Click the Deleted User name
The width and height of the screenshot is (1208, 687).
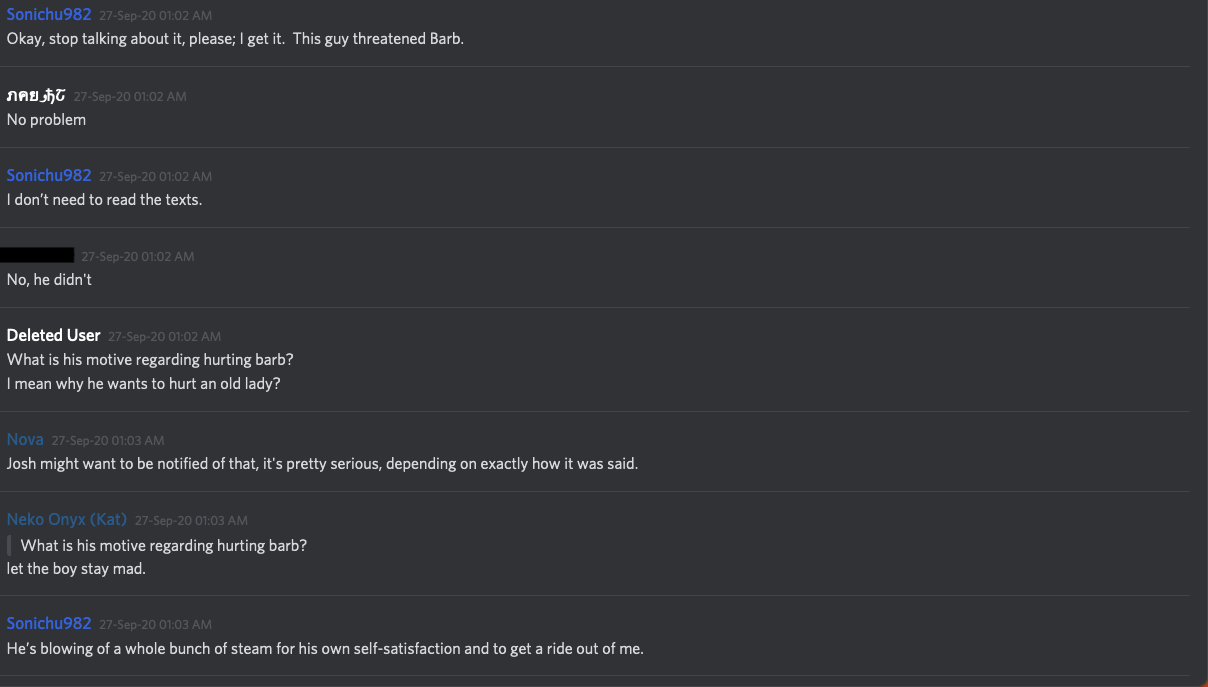tap(53, 335)
